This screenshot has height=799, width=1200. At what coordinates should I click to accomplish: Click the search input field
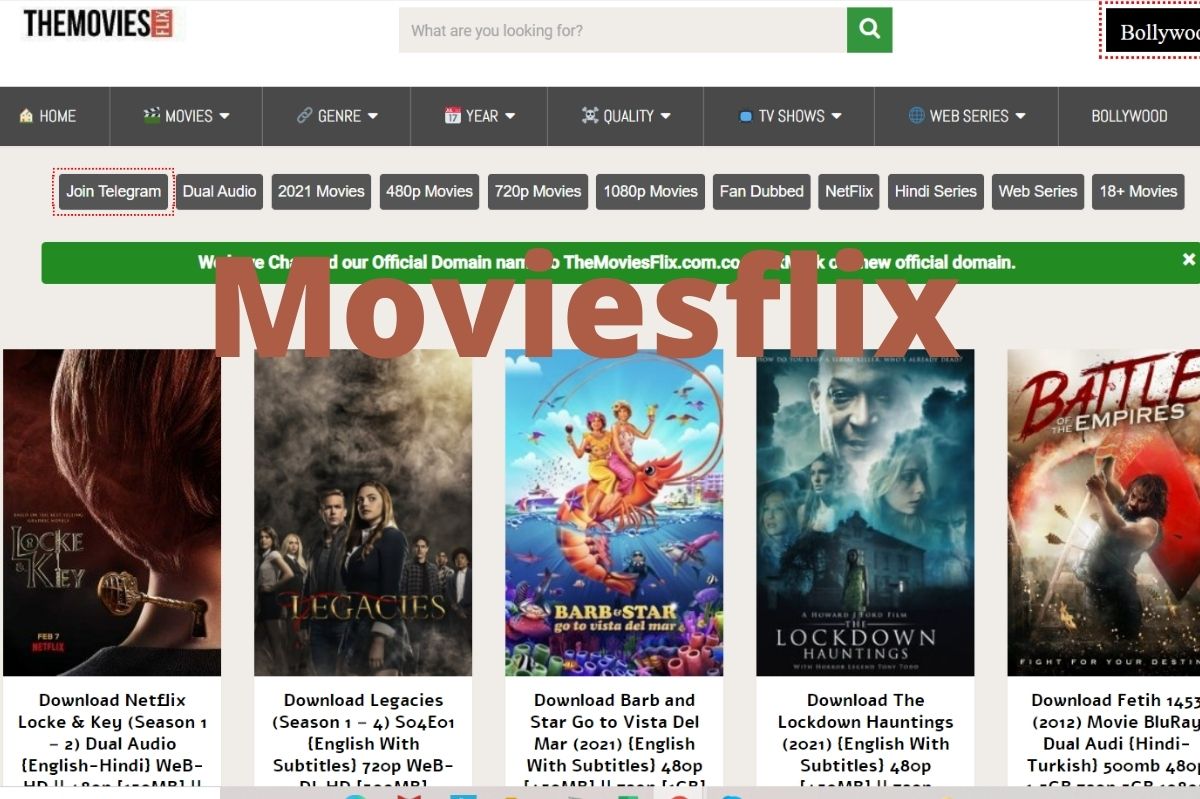click(x=623, y=30)
